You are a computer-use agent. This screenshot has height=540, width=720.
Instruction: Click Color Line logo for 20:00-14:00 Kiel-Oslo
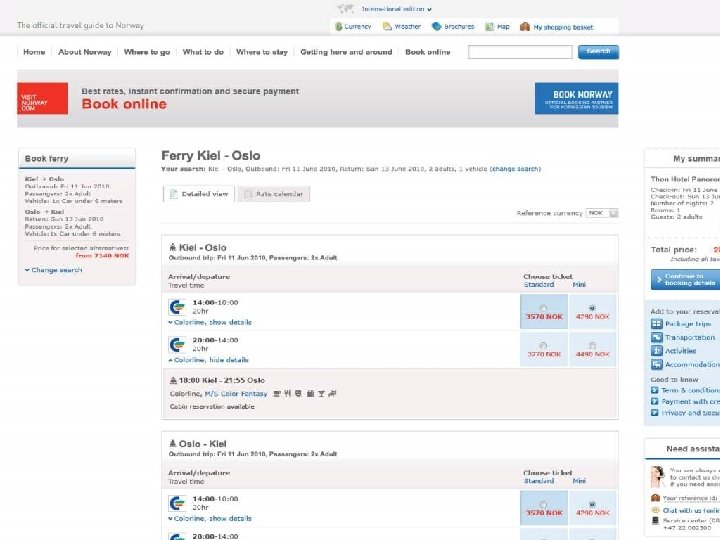coord(177,344)
